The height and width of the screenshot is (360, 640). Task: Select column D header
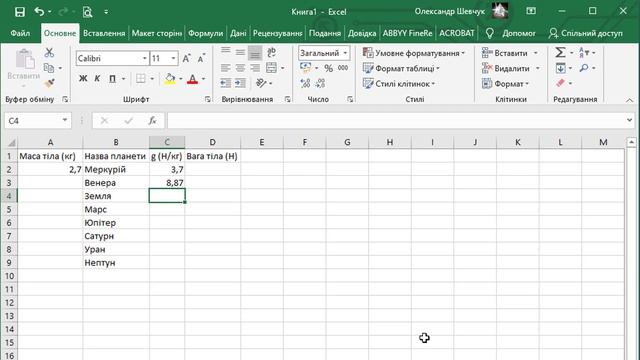[x=213, y=142]
